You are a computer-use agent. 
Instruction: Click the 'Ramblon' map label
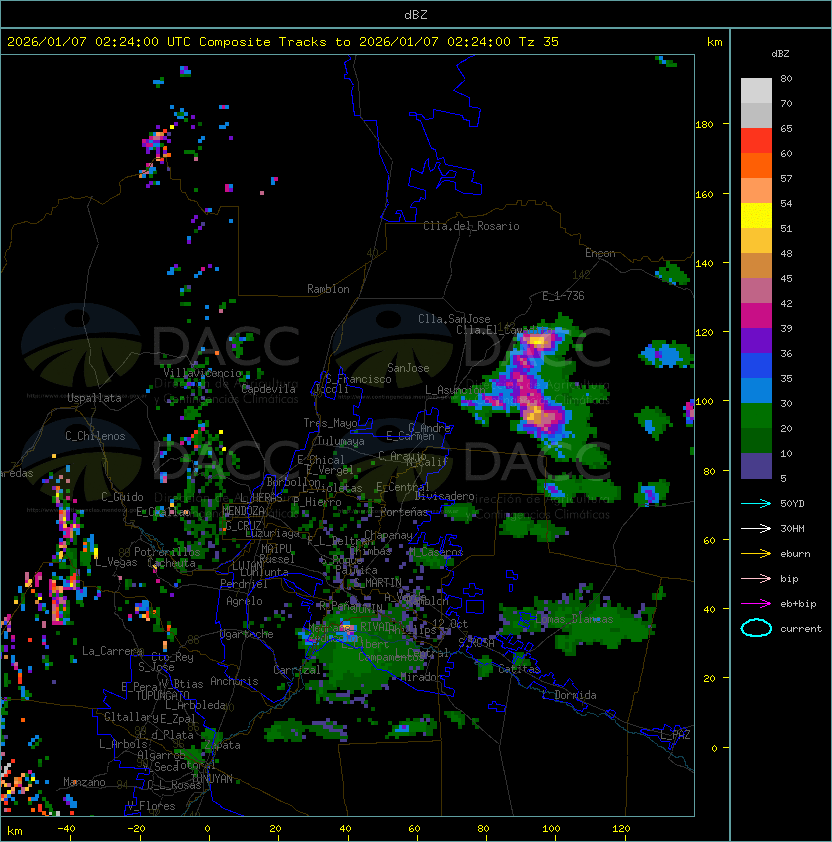point(328,289)
